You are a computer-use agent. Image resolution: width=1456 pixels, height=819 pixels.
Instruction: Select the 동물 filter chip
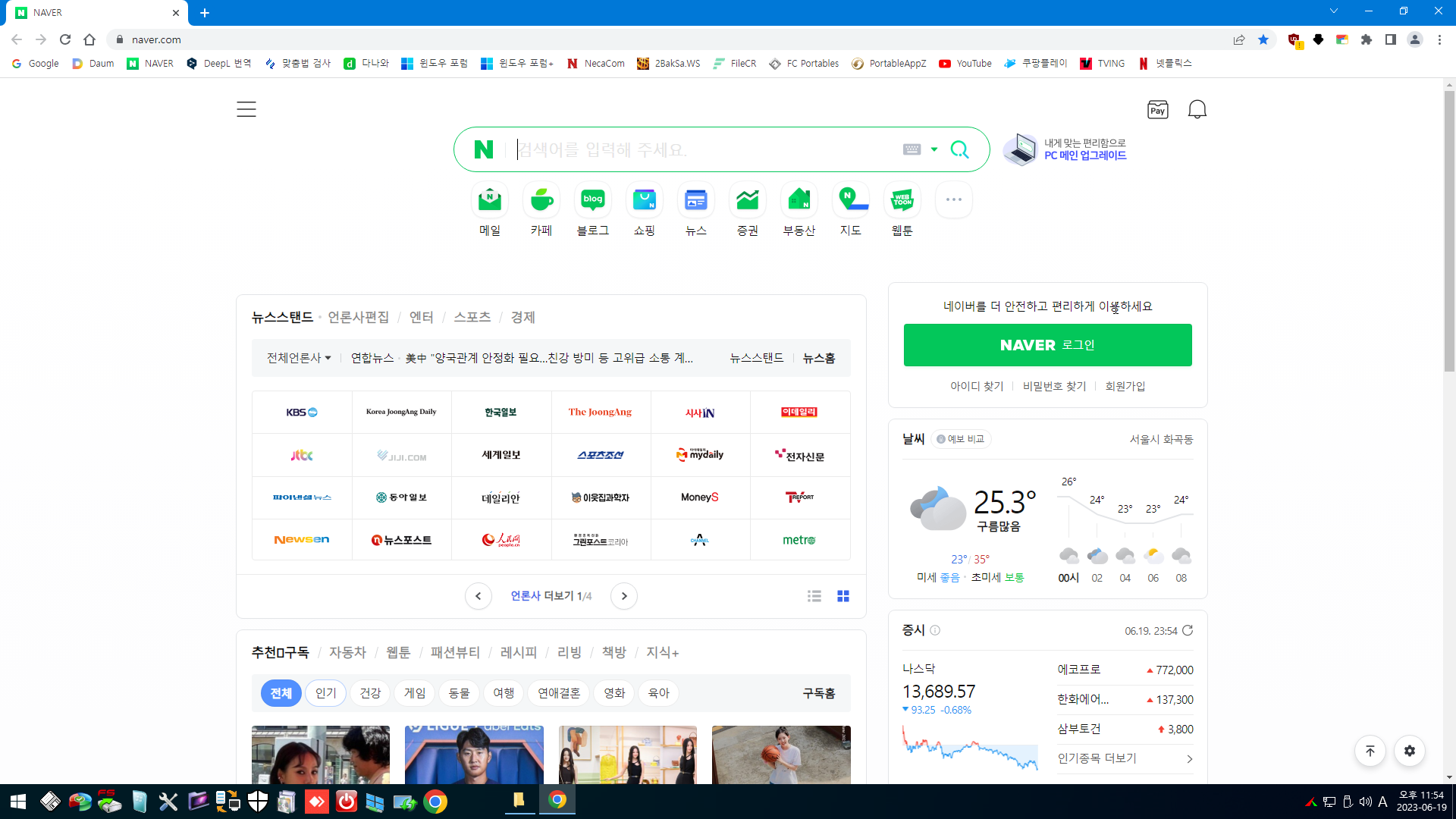[x=459, y=693]
